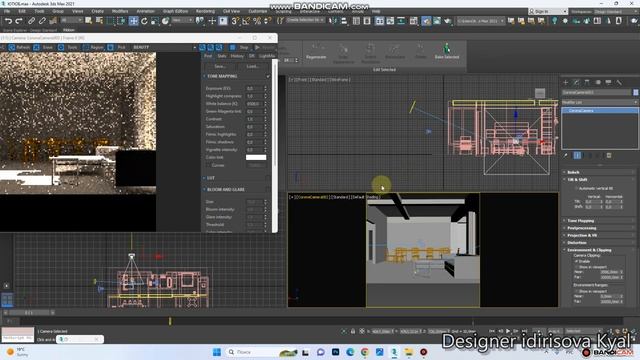Switch to the History tab in frame buffer
The width and height of the screenshot is (640, 360).
(237, 56)
